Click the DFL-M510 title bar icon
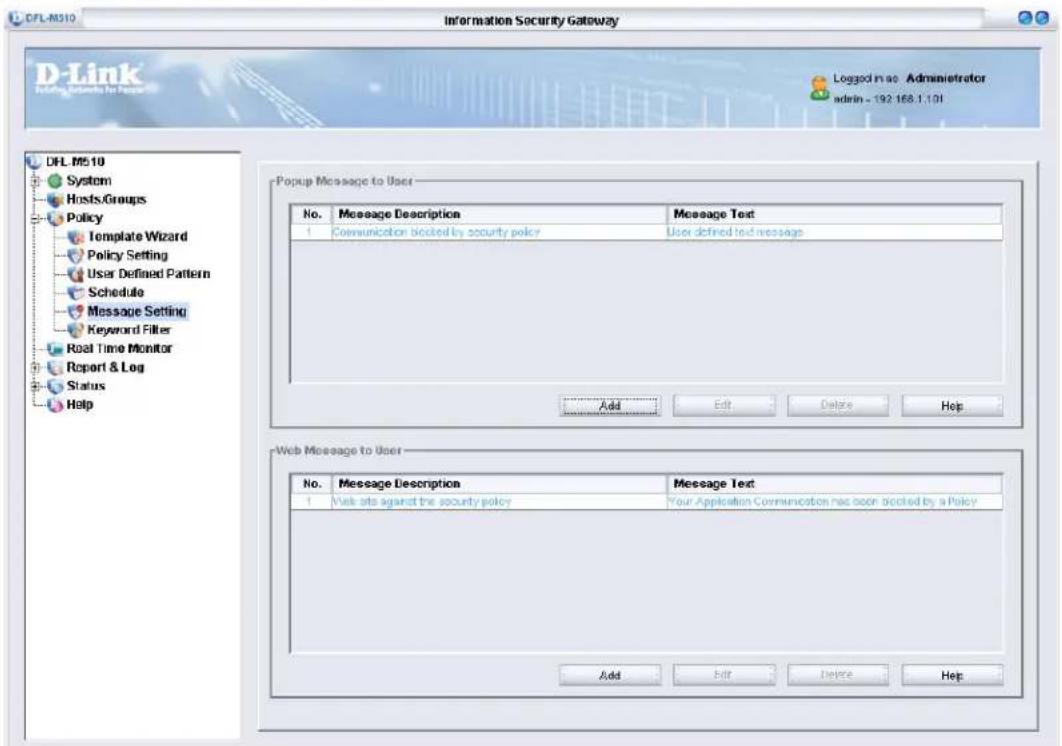Image resolution: width=1062 pixels, height=746 pixels. [x=16, y=18]
